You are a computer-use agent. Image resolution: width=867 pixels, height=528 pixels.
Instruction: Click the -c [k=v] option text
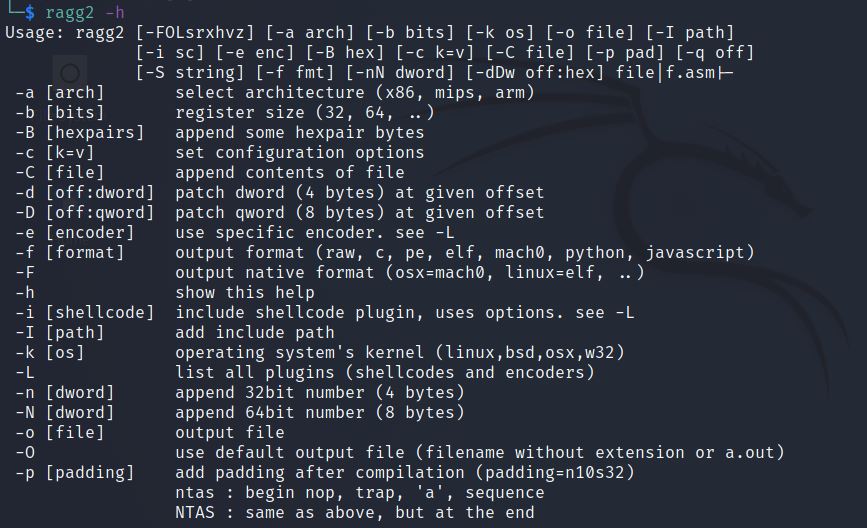point(60,153)
